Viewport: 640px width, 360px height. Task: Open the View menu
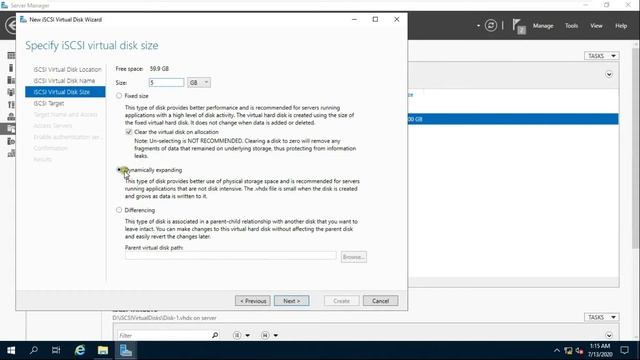[596, 26]
